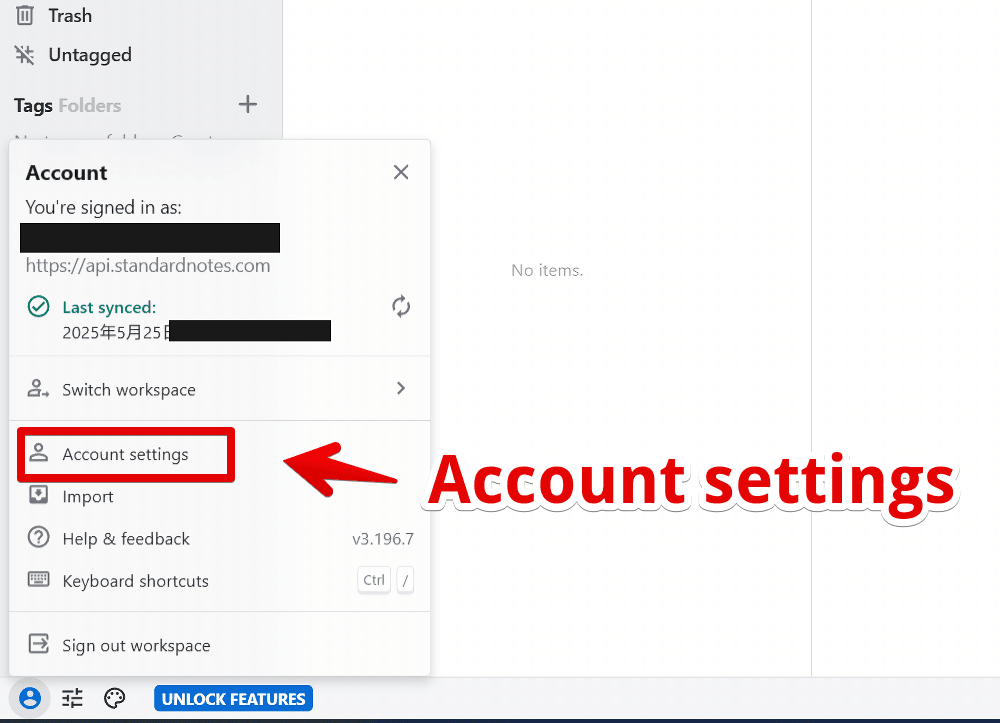This screenshot has height=723, width=1000.
Task: Open Keyboard shortcuts
Action: 219,581
